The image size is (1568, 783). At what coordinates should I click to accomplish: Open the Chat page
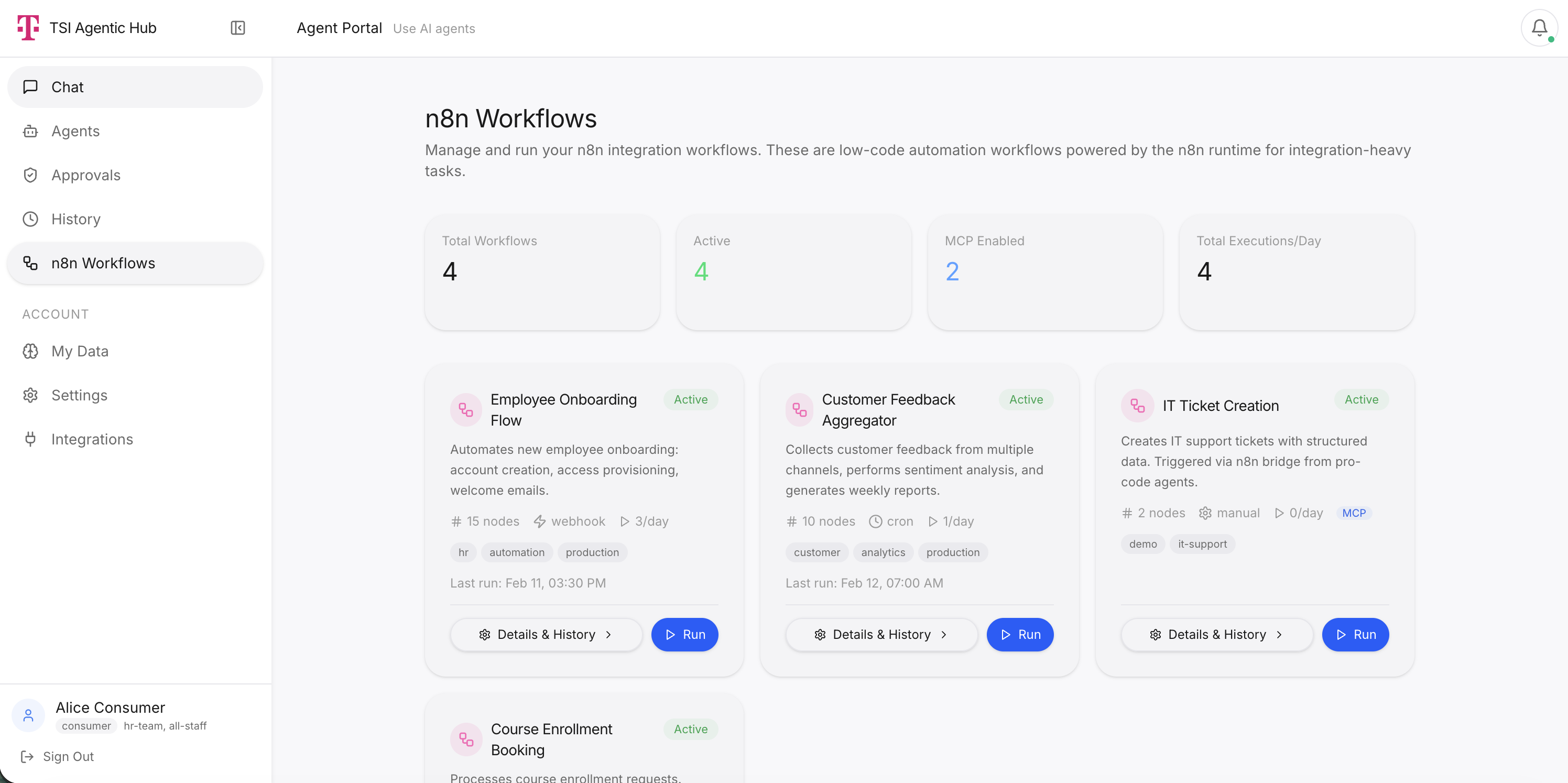pos(135,87)
